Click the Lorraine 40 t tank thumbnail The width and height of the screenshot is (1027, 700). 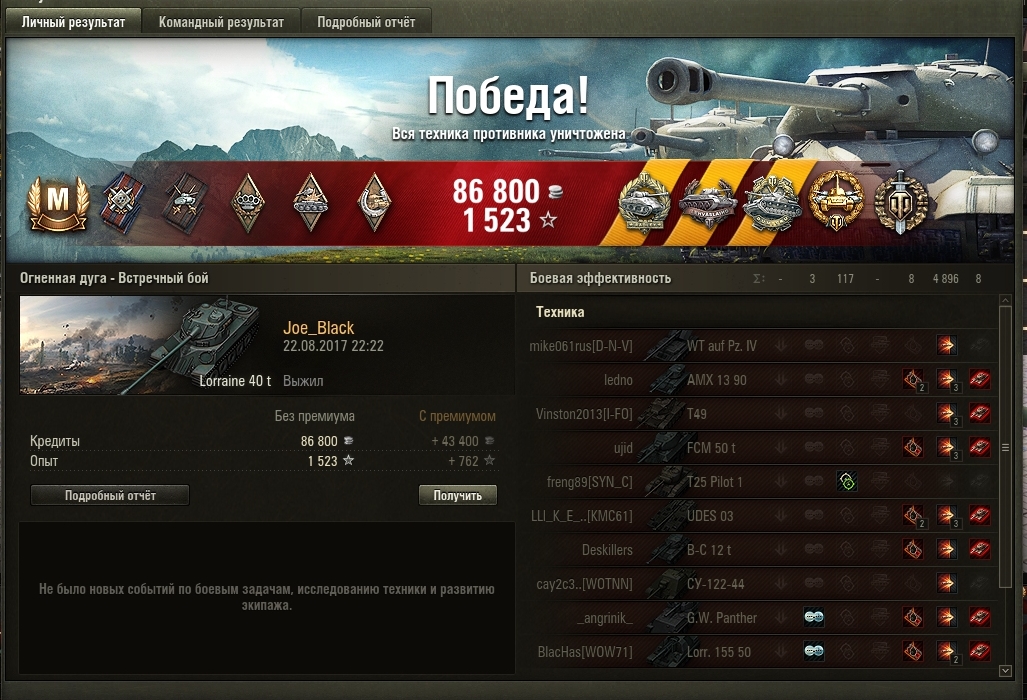(147, 345)
